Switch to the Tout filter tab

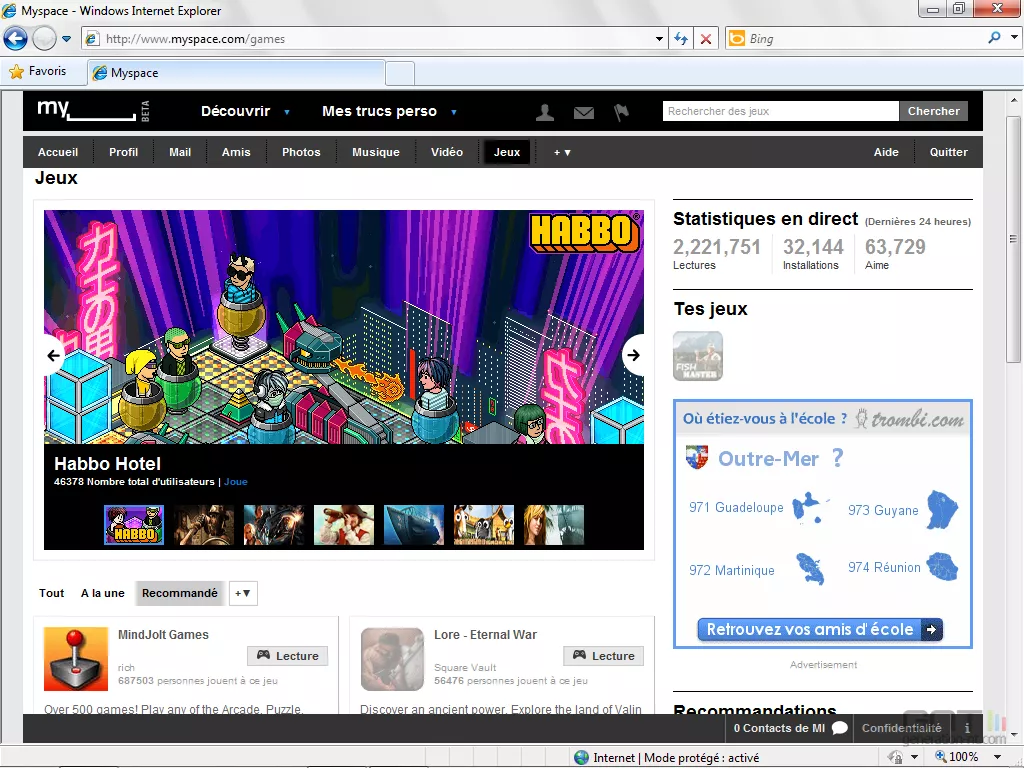52,593
